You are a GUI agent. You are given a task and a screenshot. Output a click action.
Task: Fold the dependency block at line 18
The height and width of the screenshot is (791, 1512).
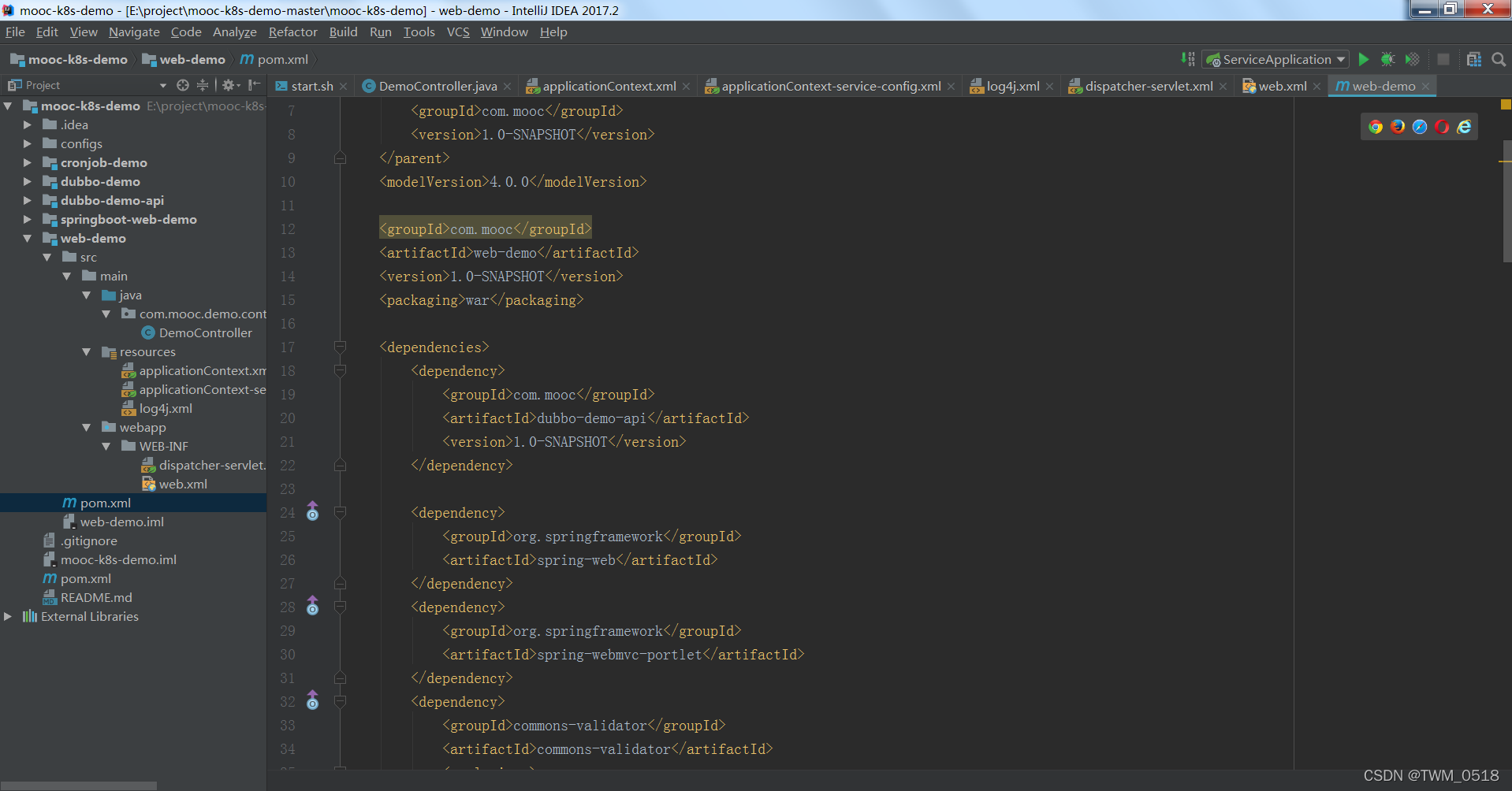(x=340, y=370)
